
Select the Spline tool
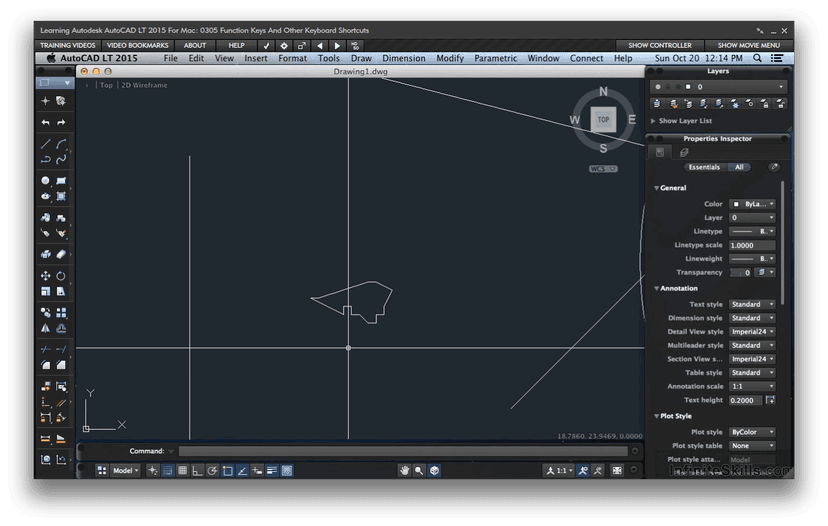(61, 159)
